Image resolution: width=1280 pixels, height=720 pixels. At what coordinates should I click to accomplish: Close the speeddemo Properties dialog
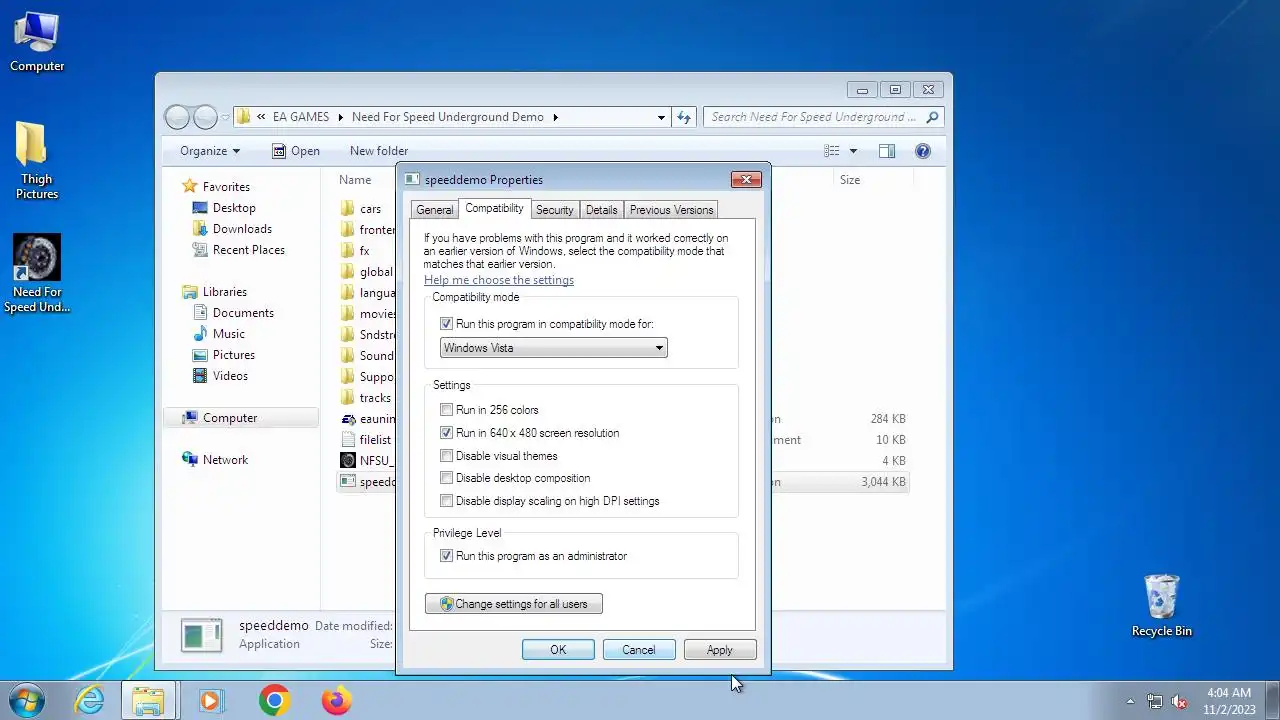coord(746,179)
